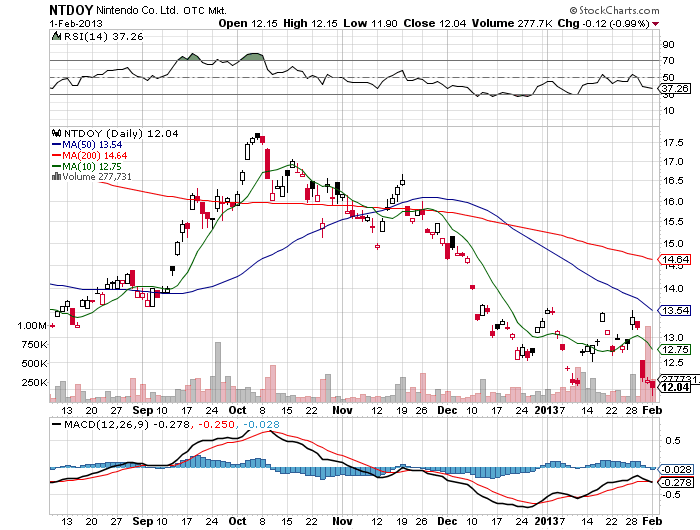Image resolution: width=700 pixels, height=530 pixels.
Task: Click the red -0.250 MACD signal value
Action: [x=216, y=424]
